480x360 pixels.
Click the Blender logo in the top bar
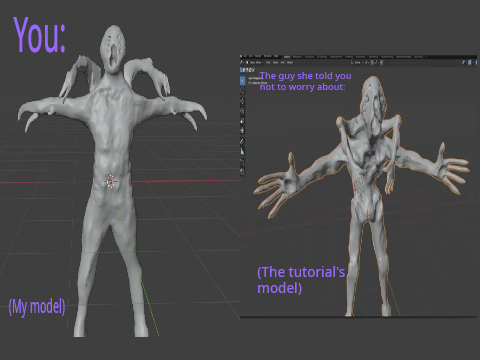(241, 56)
